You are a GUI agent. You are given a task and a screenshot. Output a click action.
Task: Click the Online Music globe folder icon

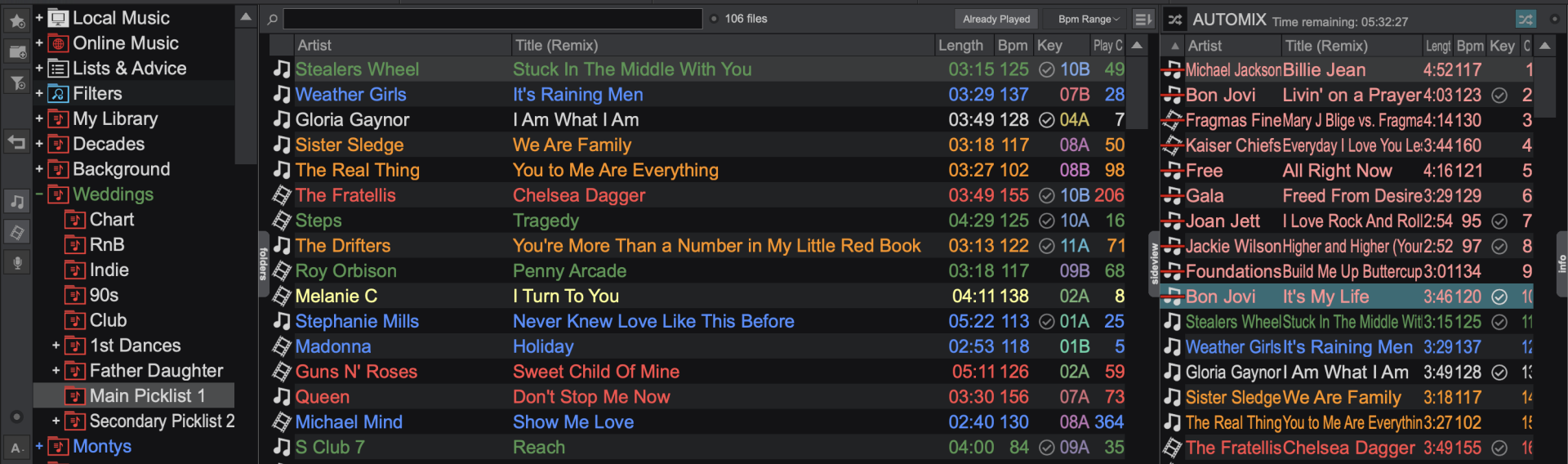tap(58, 43)
